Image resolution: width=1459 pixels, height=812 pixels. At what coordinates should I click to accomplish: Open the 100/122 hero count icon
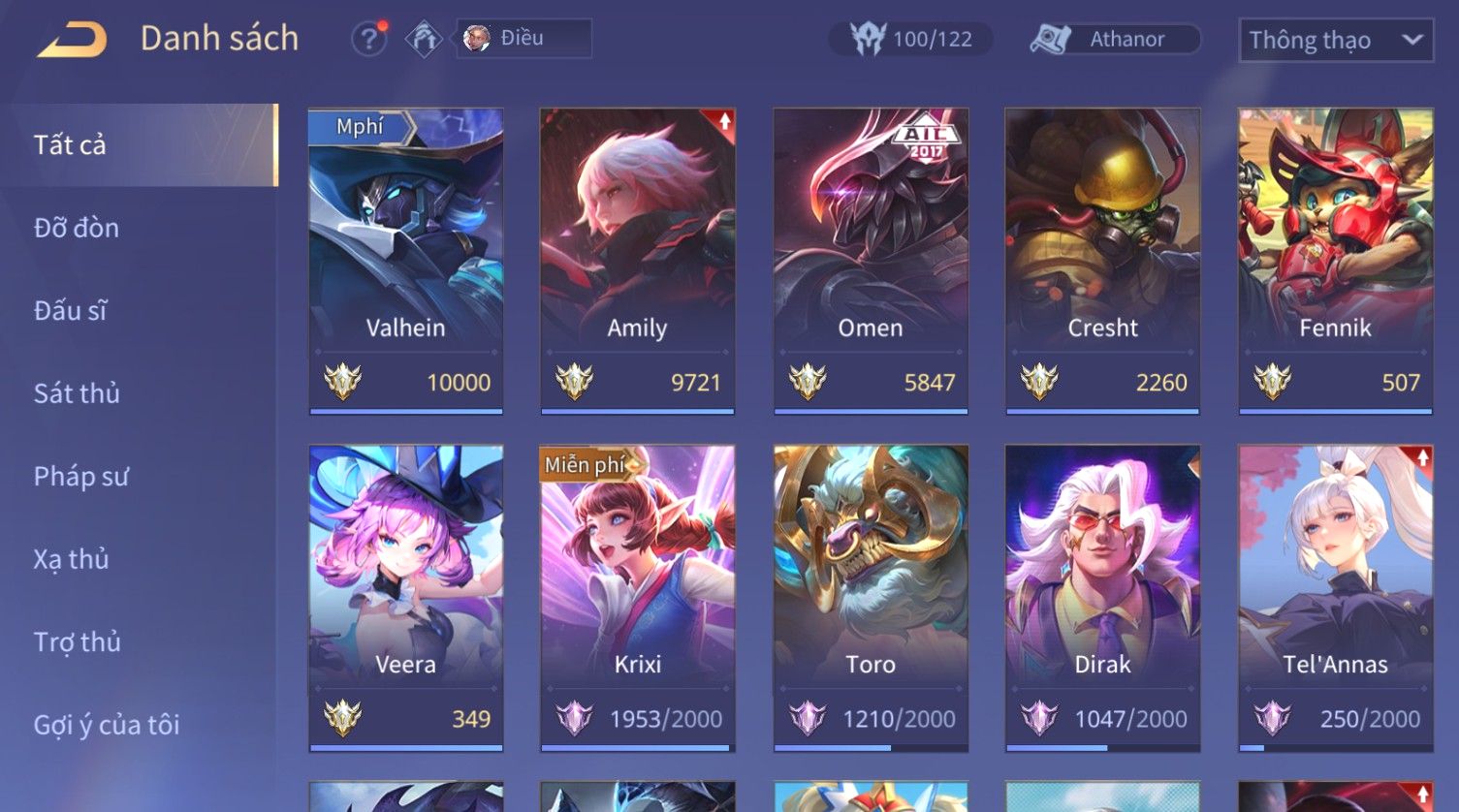pyautogui.click(x=868, y=39)
